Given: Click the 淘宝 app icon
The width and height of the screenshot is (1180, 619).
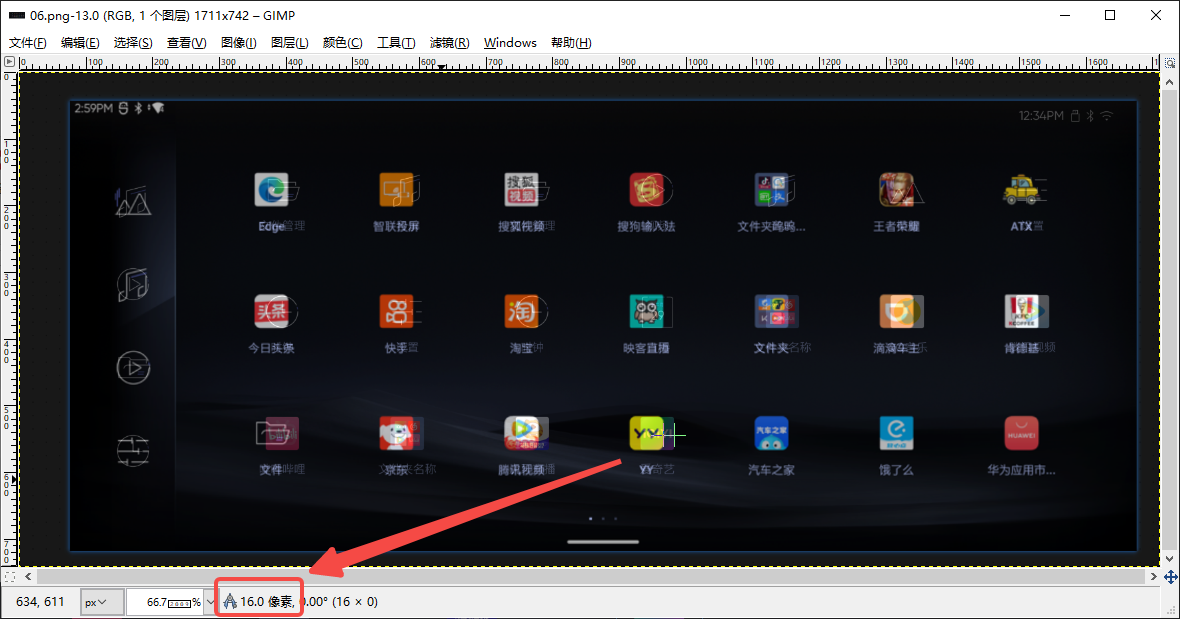Looking at the screenshot, I should pos(522,311).
